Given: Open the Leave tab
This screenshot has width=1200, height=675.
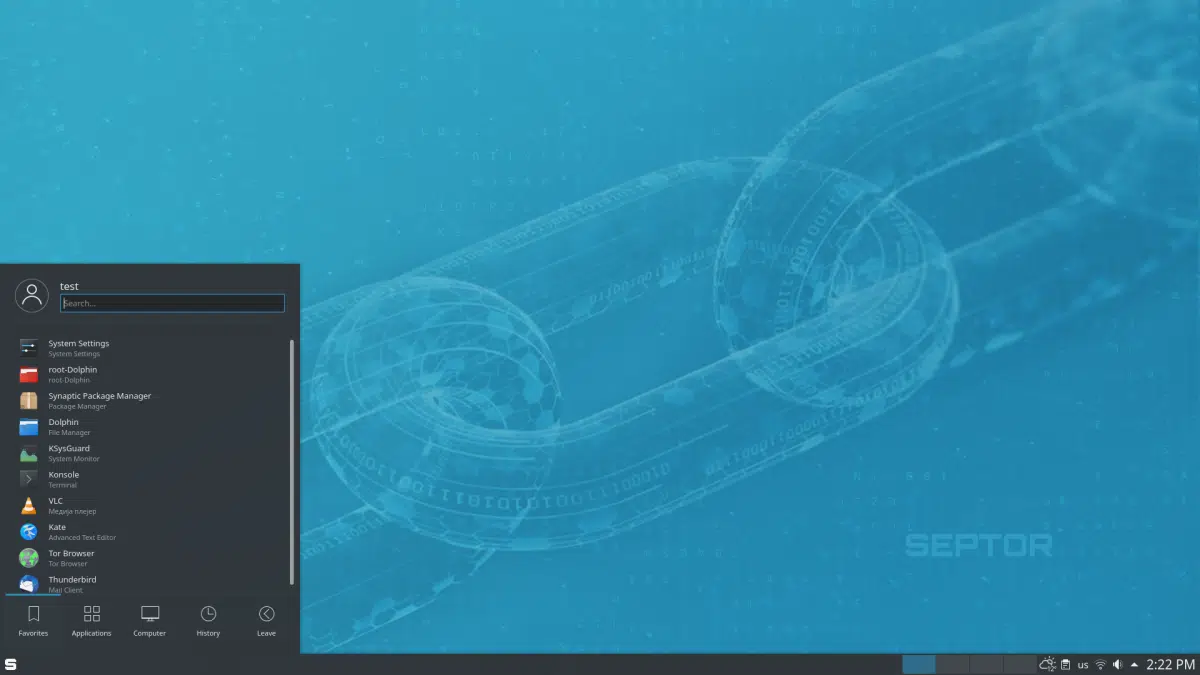Looking at the screenshot, I should 266,621.
